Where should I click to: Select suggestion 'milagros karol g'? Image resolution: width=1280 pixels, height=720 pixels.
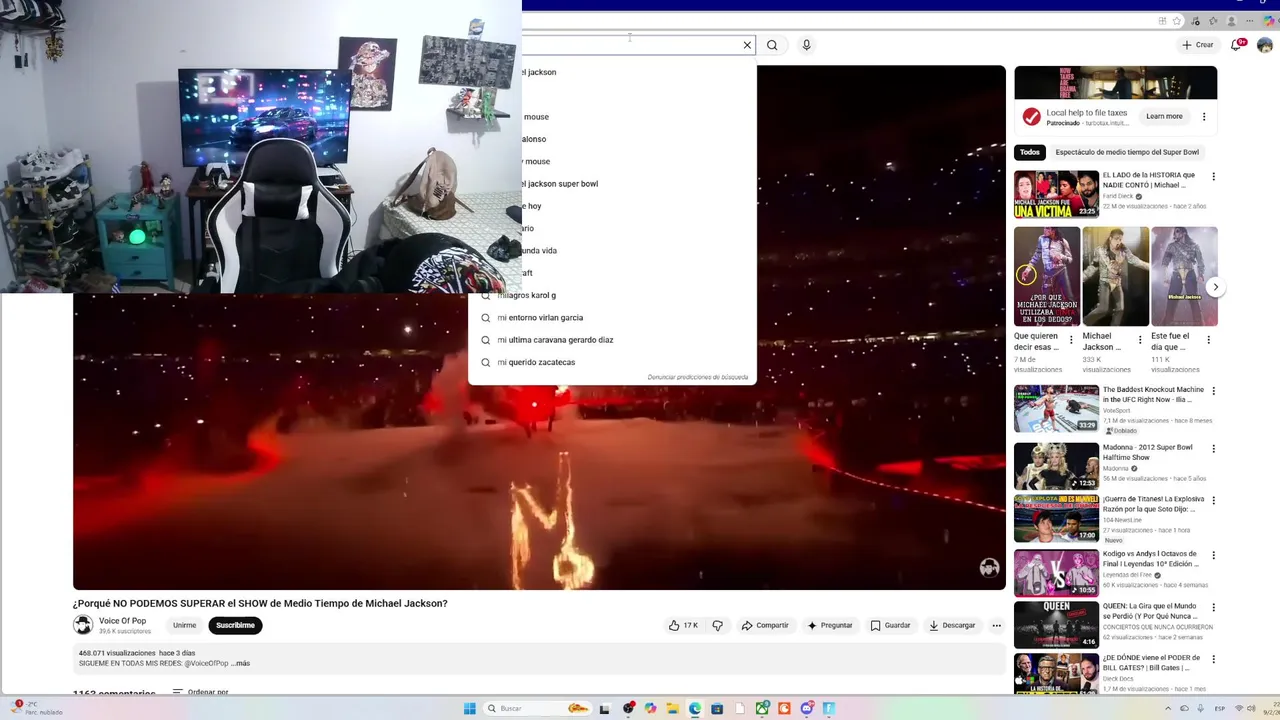pos(612,295)
